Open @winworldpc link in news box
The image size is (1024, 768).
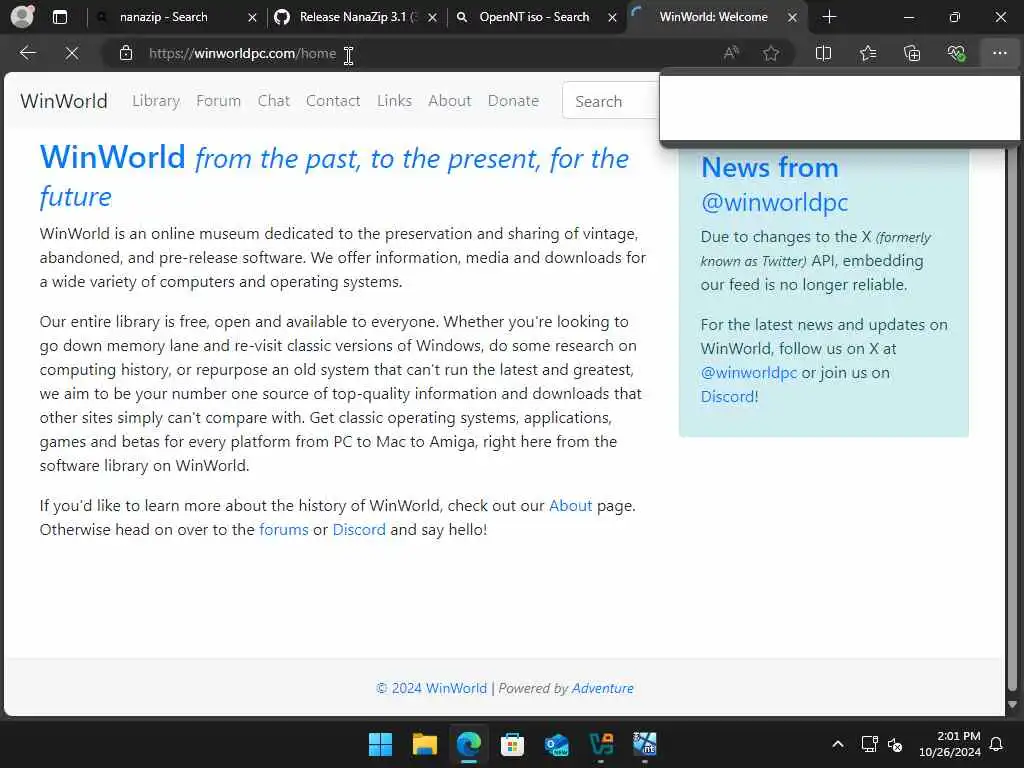pyautogui.click(x=748, y=373)
